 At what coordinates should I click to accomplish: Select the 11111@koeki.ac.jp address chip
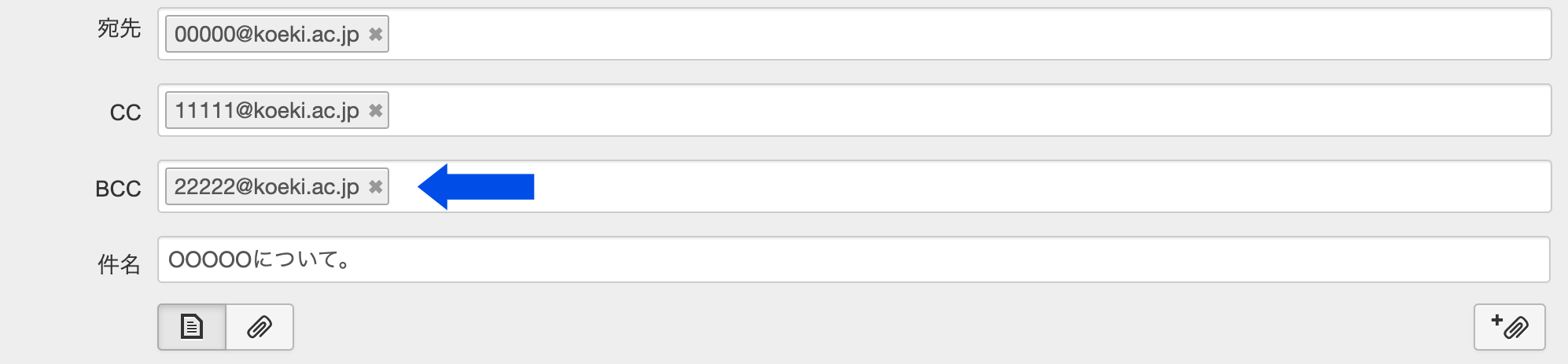(x=266, y=111)
